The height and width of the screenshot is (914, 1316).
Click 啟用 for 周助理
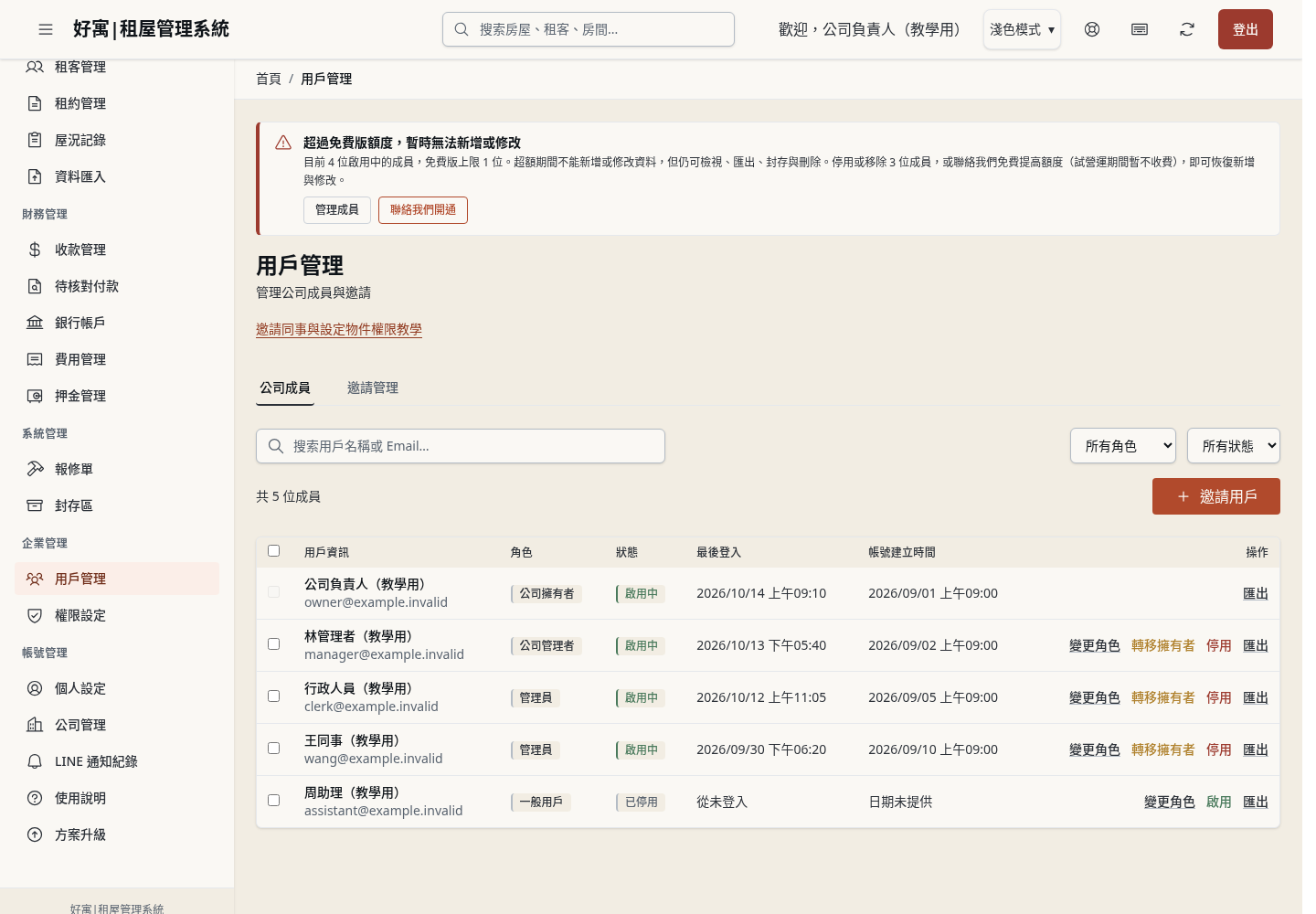[x=1219, y=802]
